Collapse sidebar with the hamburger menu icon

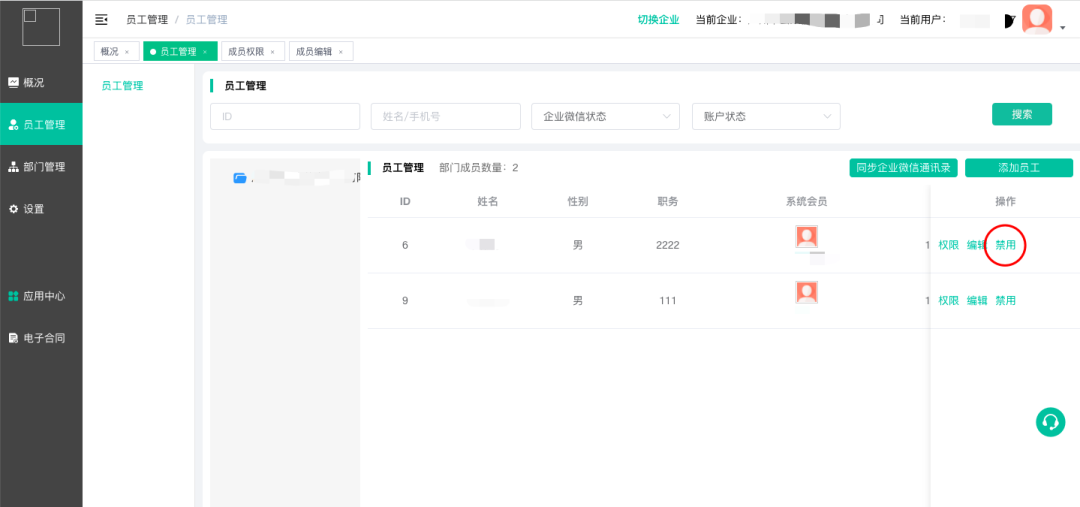101,20
